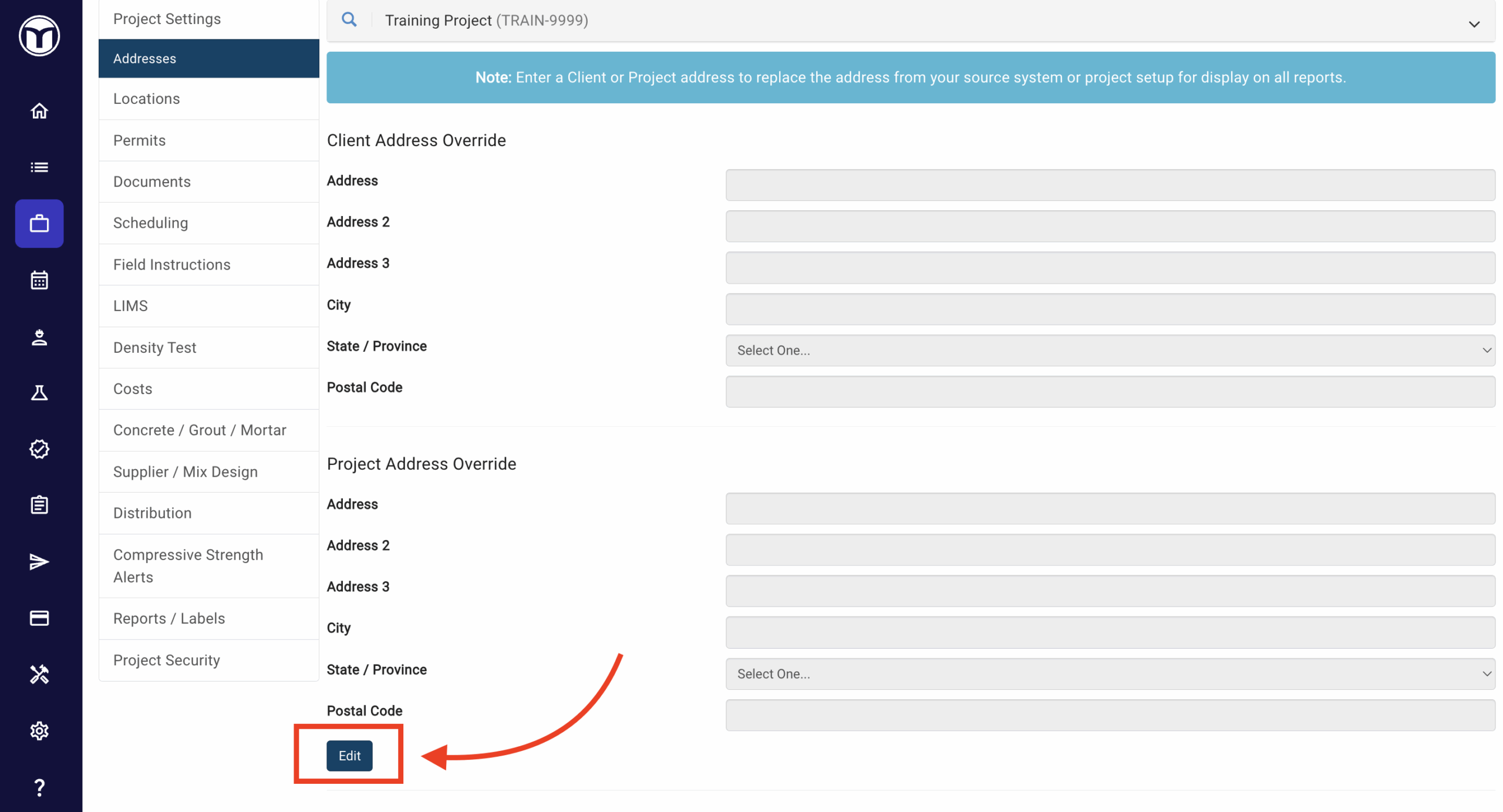Open the Project Security link
1503x812 pixels.
click(x=167, y=660)
